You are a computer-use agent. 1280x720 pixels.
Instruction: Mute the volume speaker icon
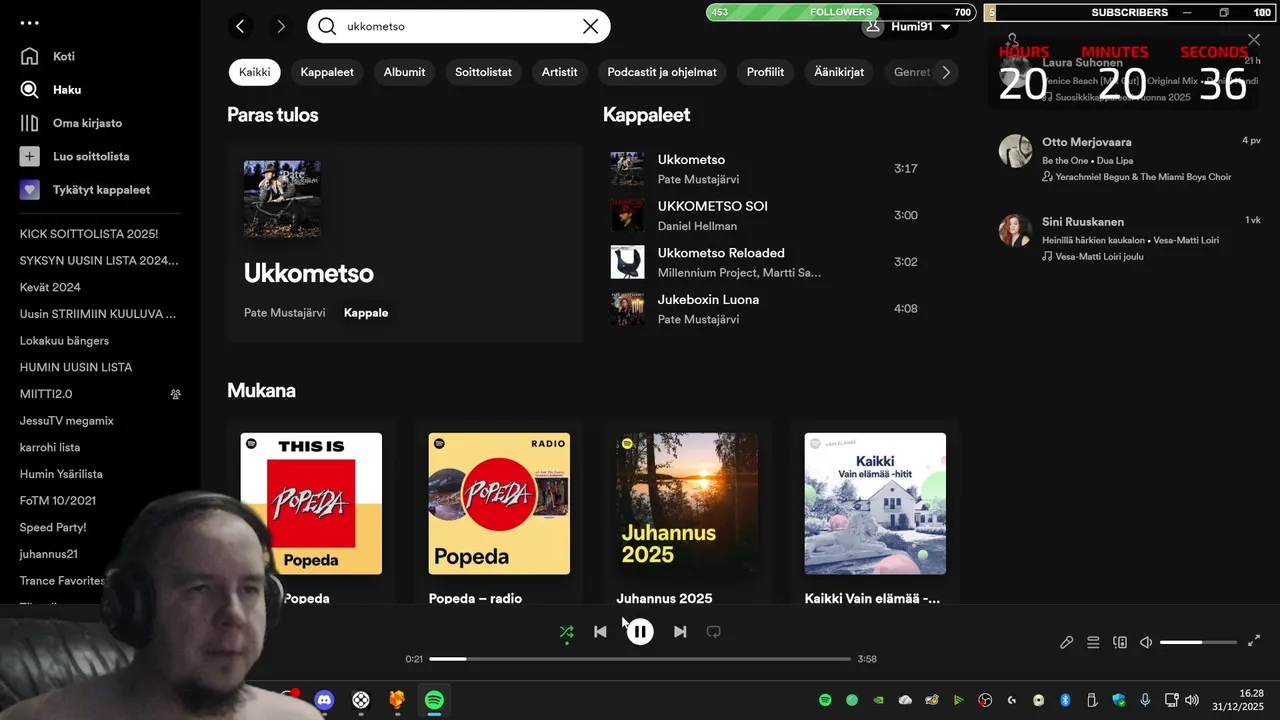point(1147,642)
